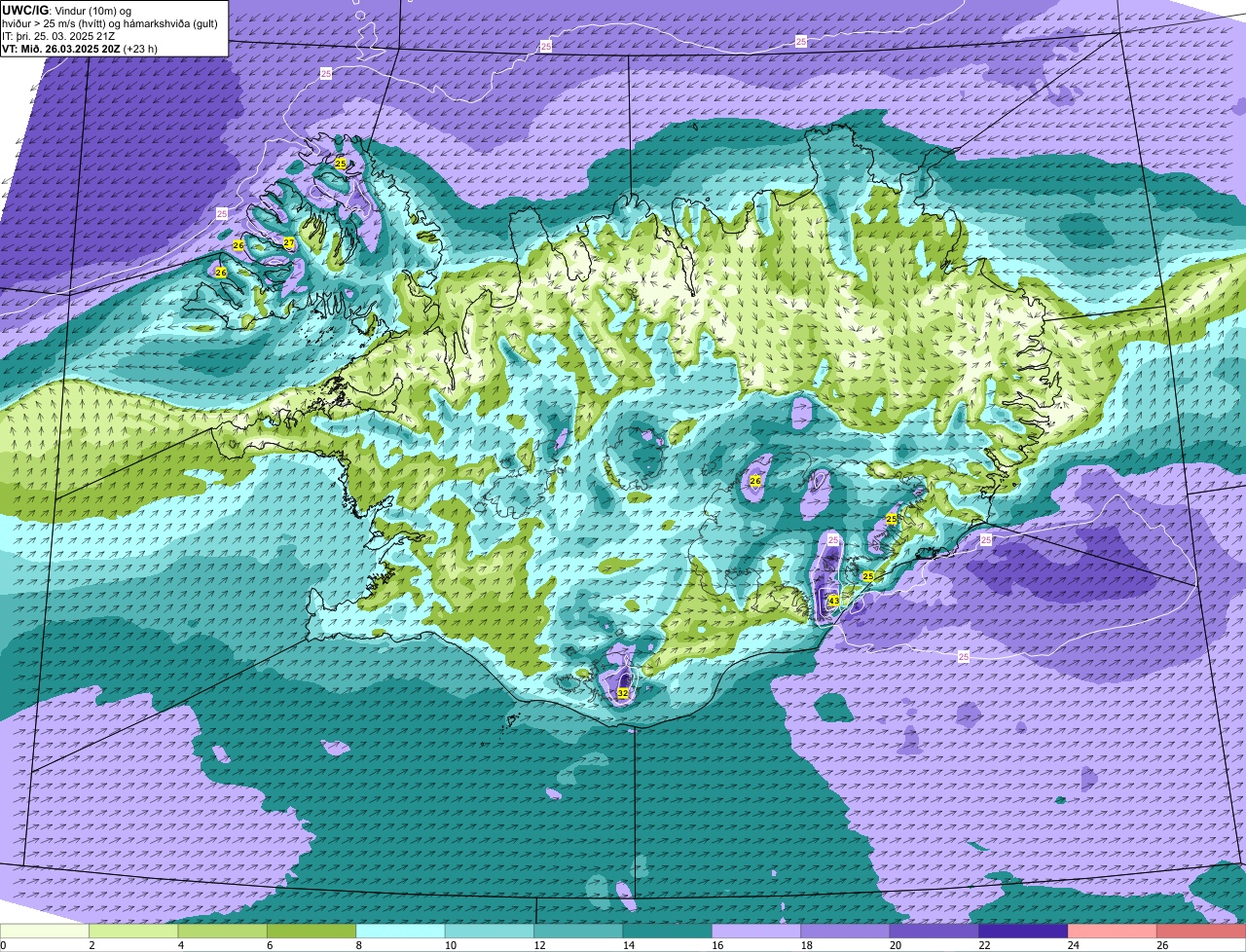1246x952 pixels.
Task: Select the 14–16 m/s dark teal legend swatch
Action: tap(668, 931)
